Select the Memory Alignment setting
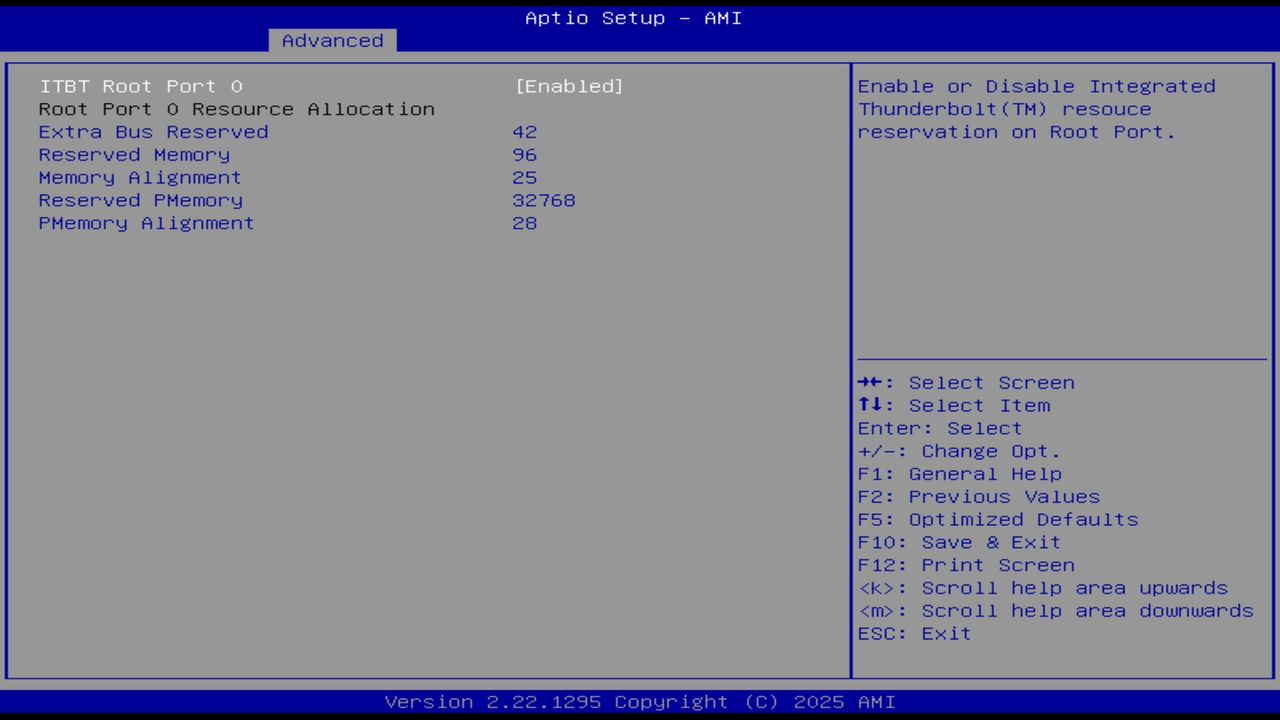This screenshot has height=720, width=1280. point(139,177)
